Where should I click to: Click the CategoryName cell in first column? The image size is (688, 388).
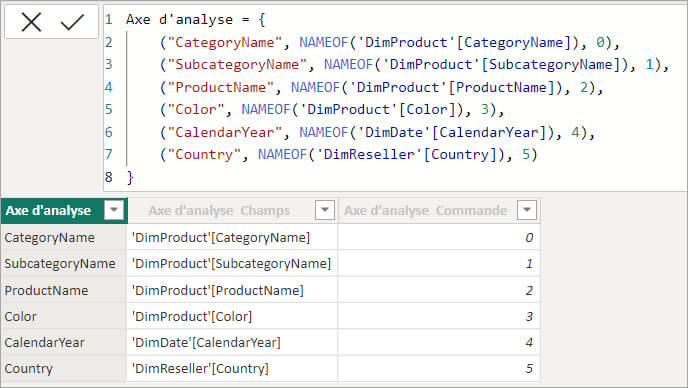click(64, 237)
